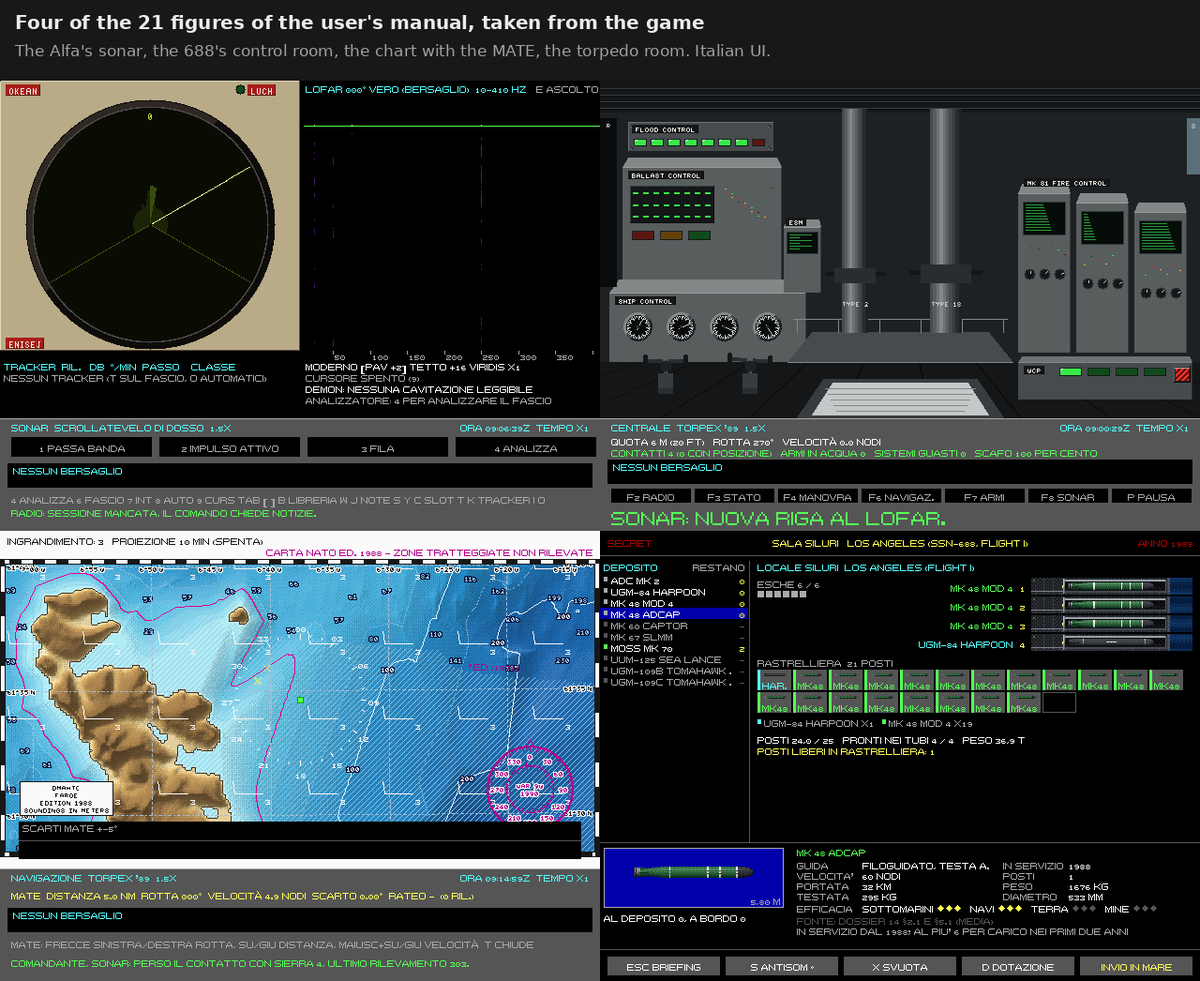Open the F4 Manovra screen

point(817,496)
